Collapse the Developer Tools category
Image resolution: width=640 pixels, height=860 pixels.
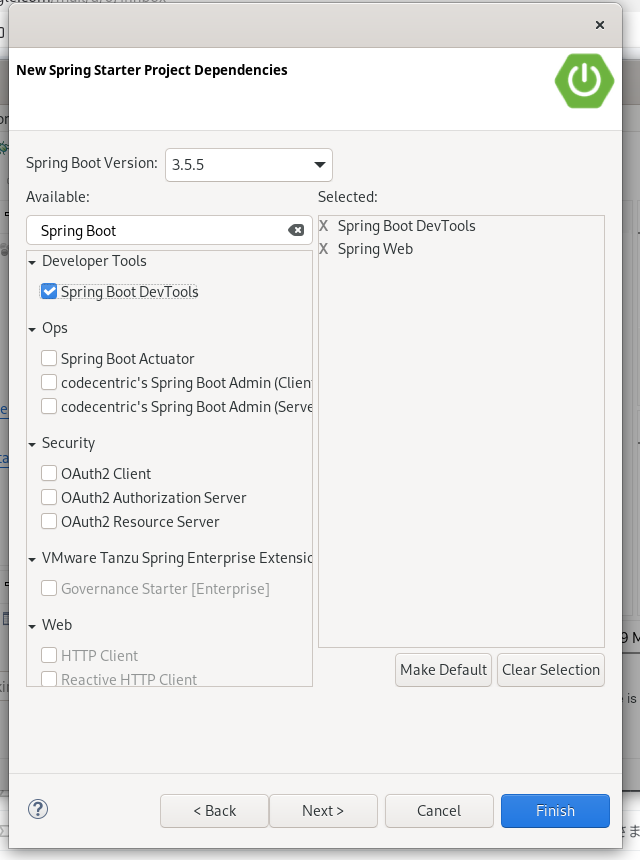[32, 263]
